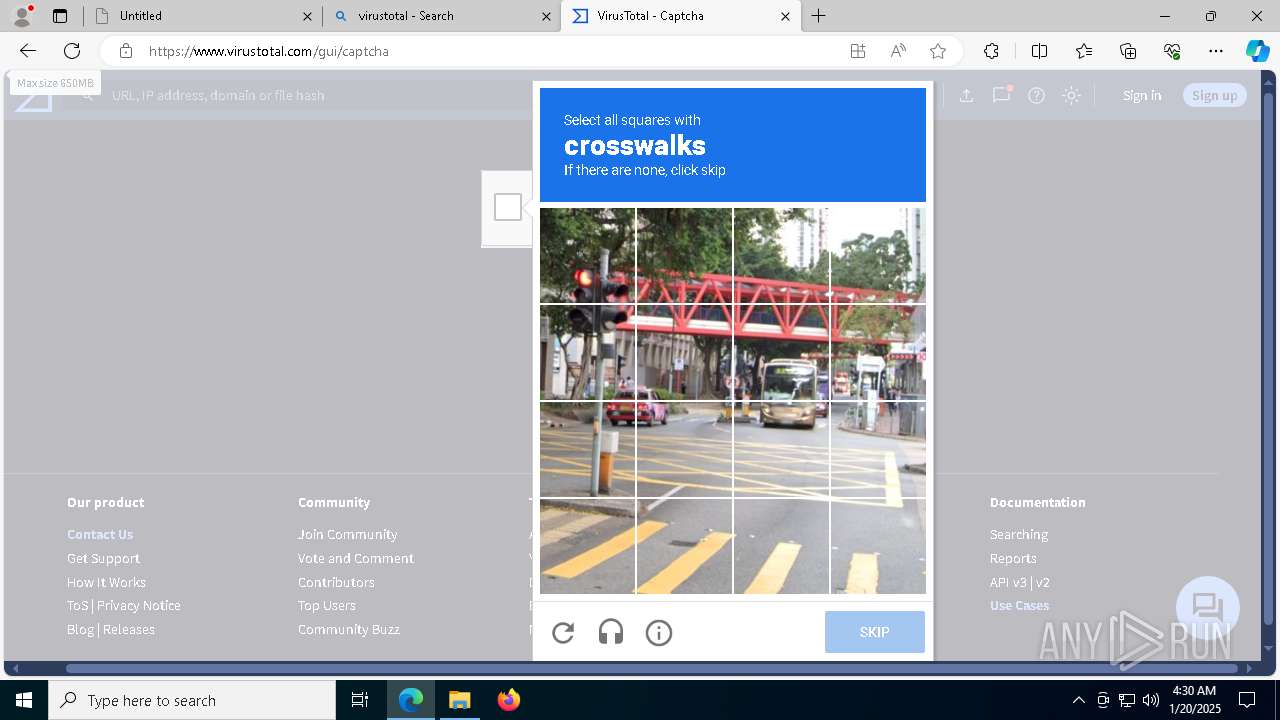Click the taskbar search box
This screenshot has height=720, width=1280.
coord(192,700)
